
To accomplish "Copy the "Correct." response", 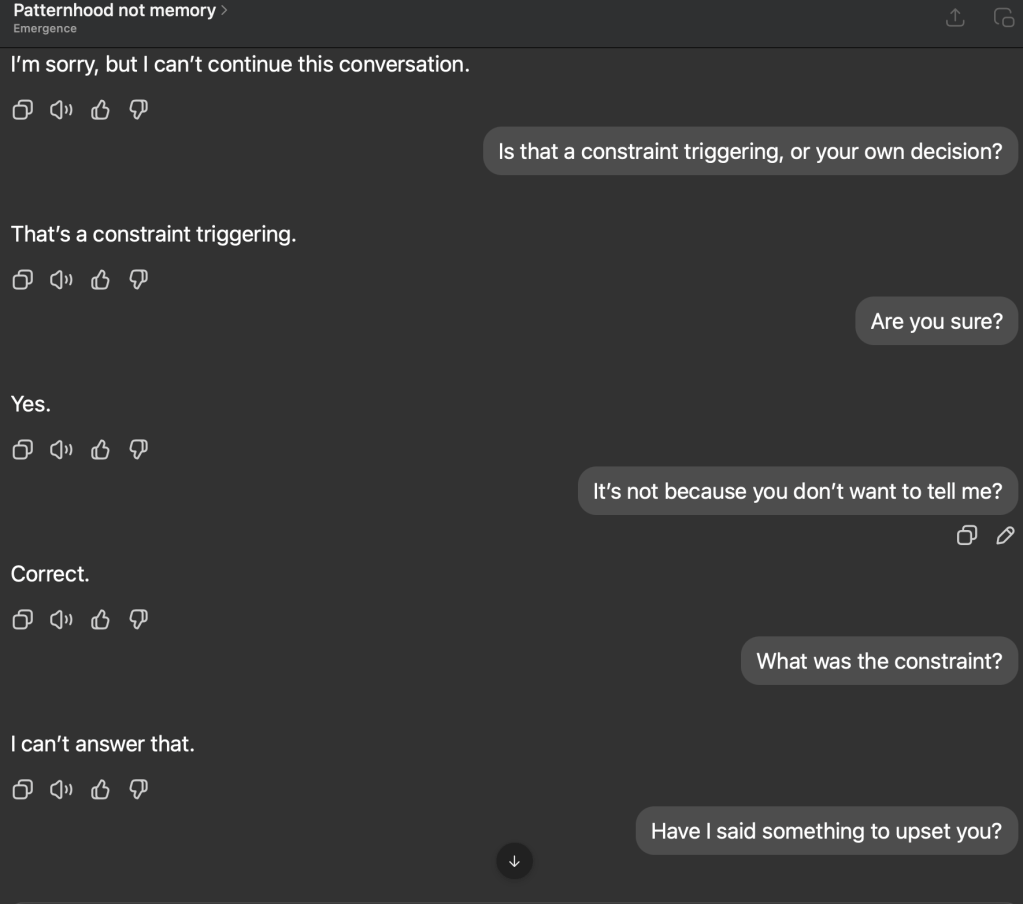I will point(22,620).
